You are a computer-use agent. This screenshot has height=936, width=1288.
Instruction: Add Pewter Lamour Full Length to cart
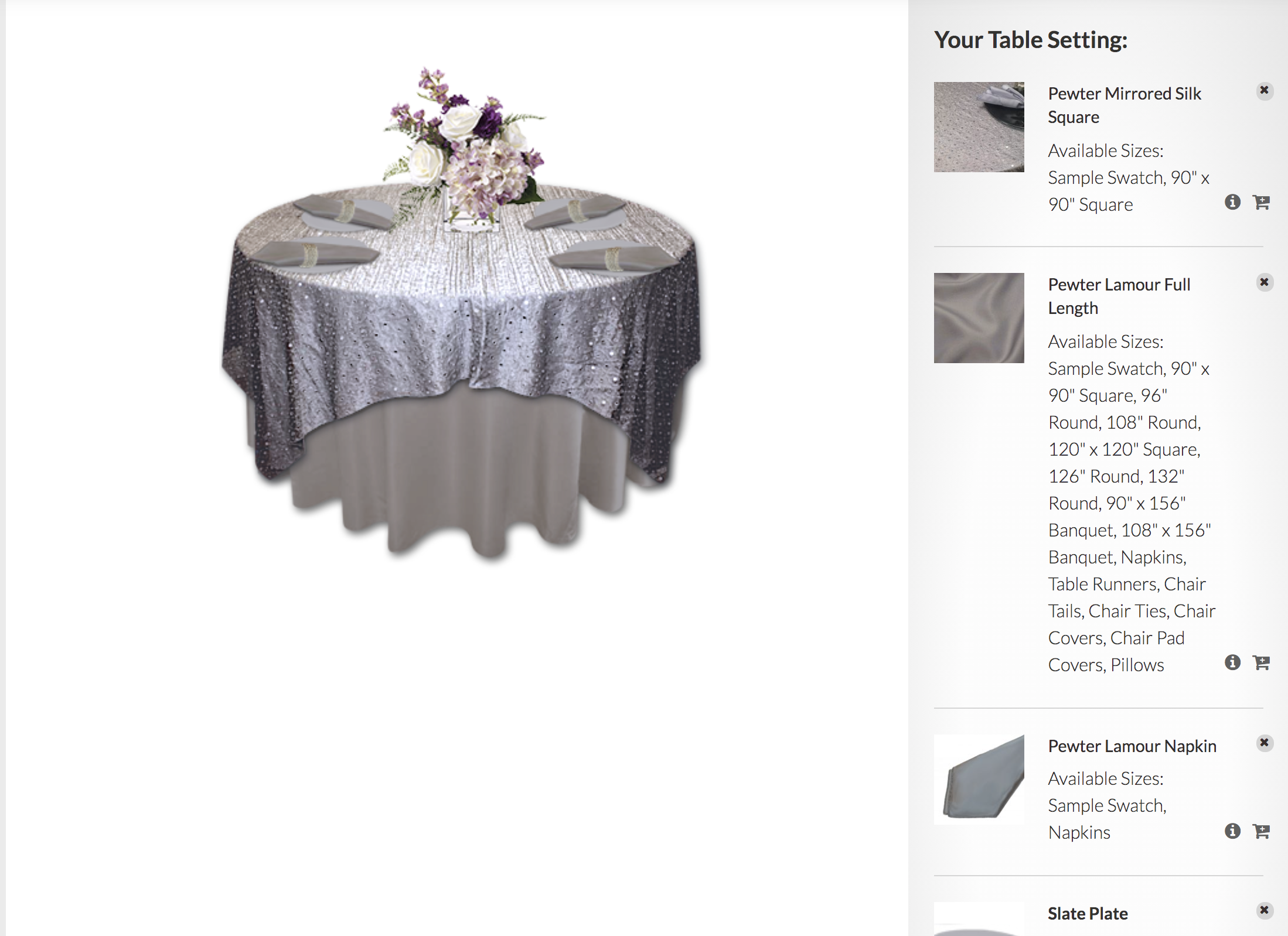click(x=1261, y=663)
